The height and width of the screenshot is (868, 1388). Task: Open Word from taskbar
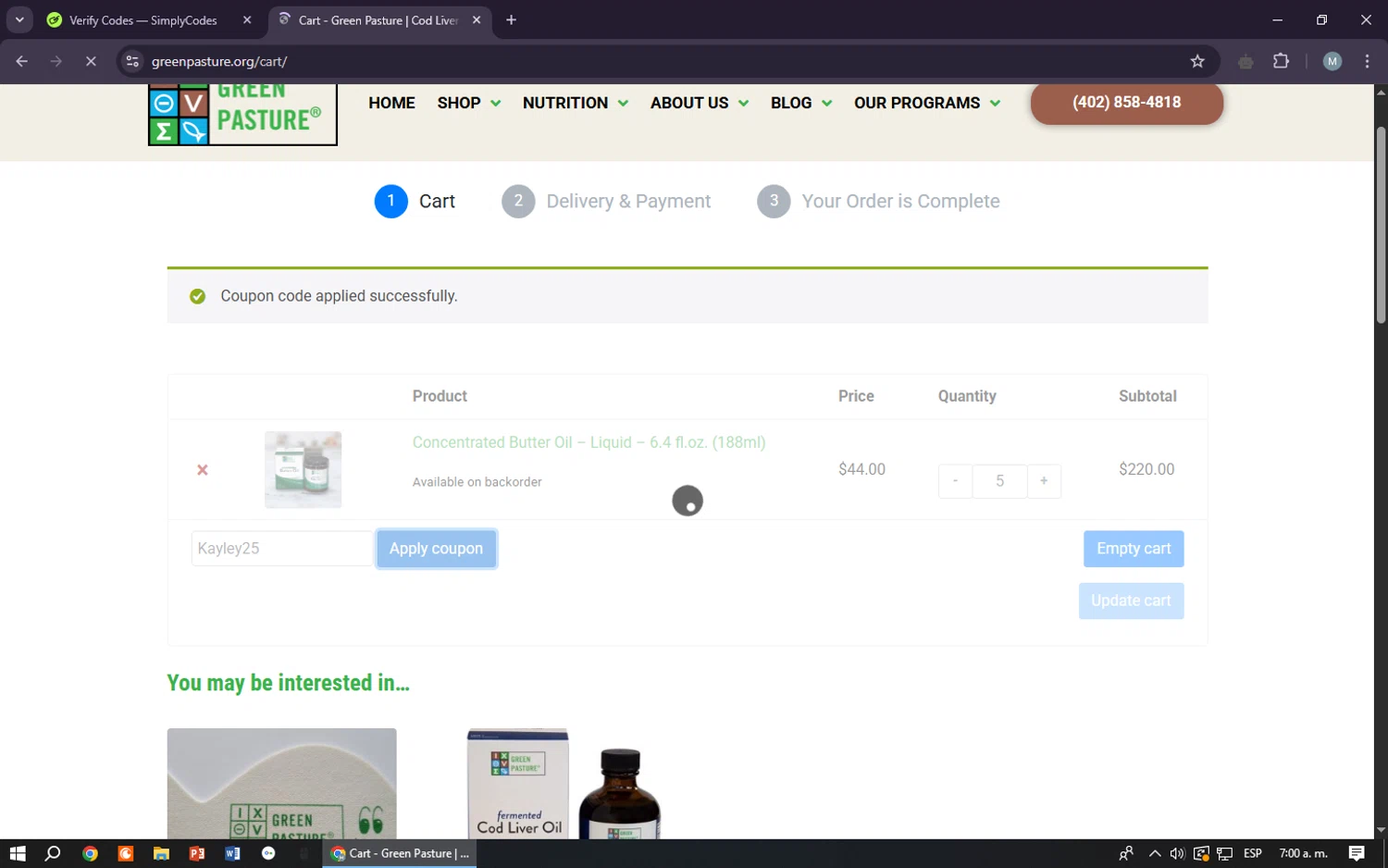click(232, 853)
